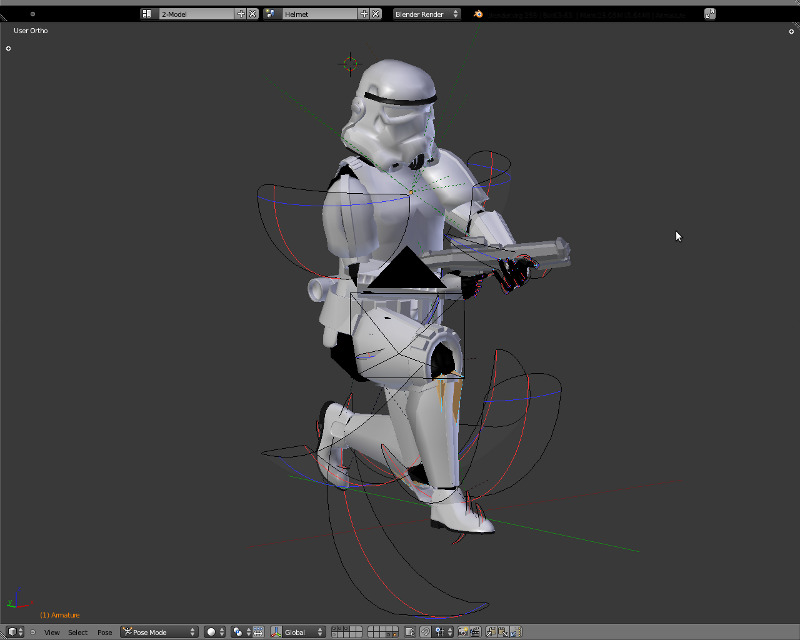Add a new screen layout with plus
800x640 pixels.
pos(241,14)
